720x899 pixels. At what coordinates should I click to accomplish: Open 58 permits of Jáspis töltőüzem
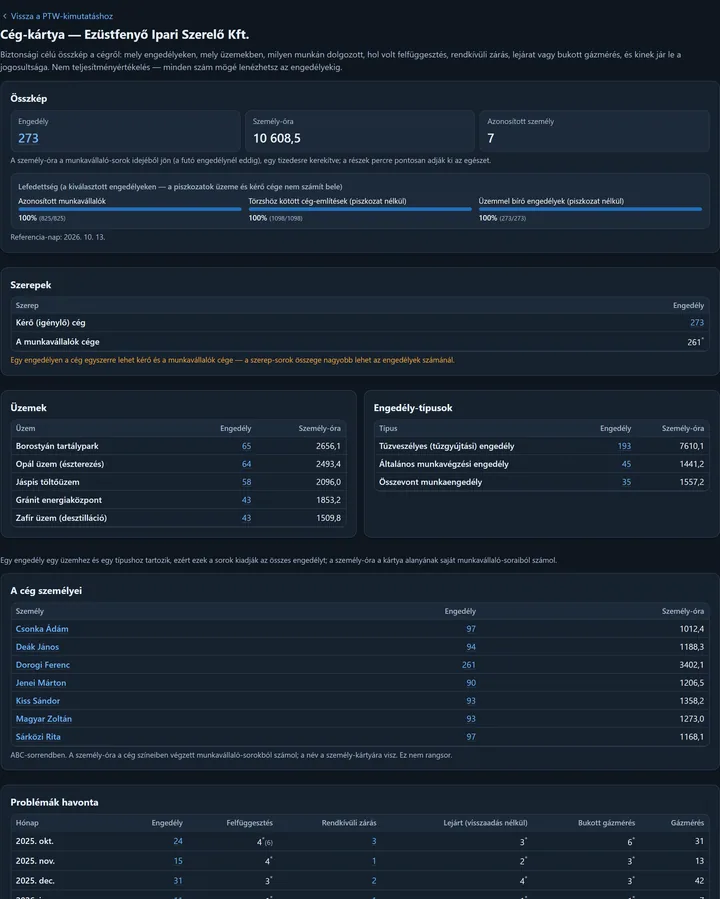[246, 482]
